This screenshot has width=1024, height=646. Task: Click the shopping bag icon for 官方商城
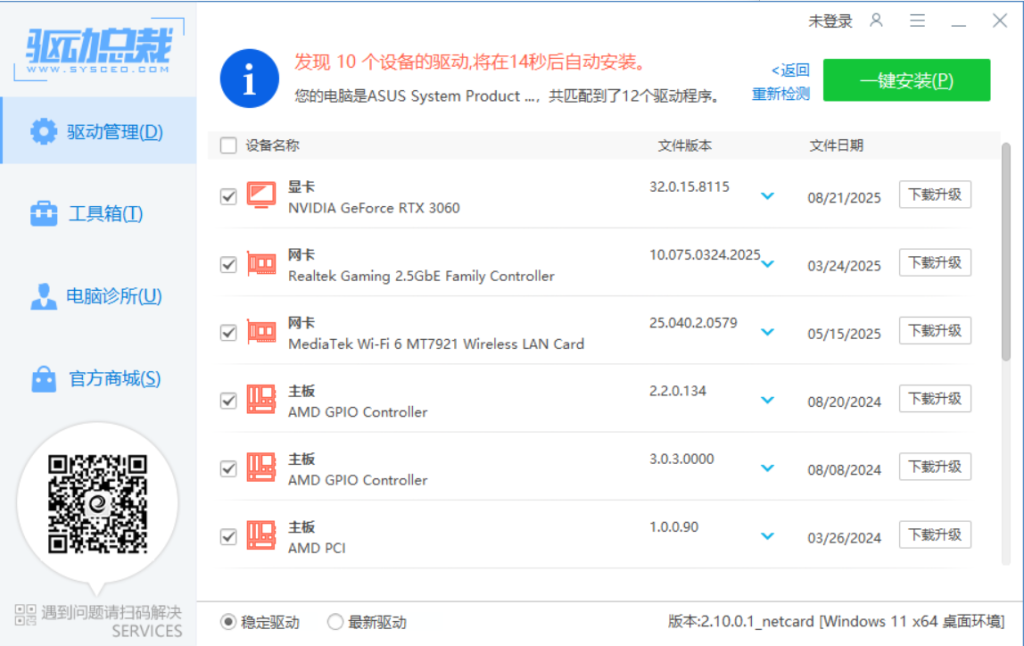[x=44, y=379]
